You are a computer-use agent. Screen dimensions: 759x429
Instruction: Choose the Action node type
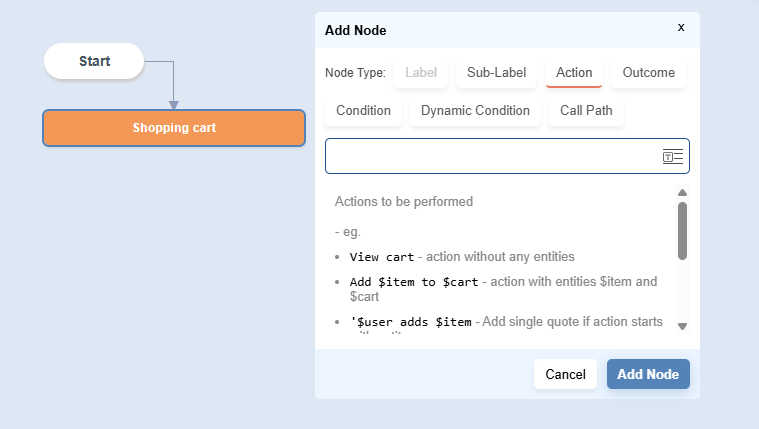tap(574, 73)
